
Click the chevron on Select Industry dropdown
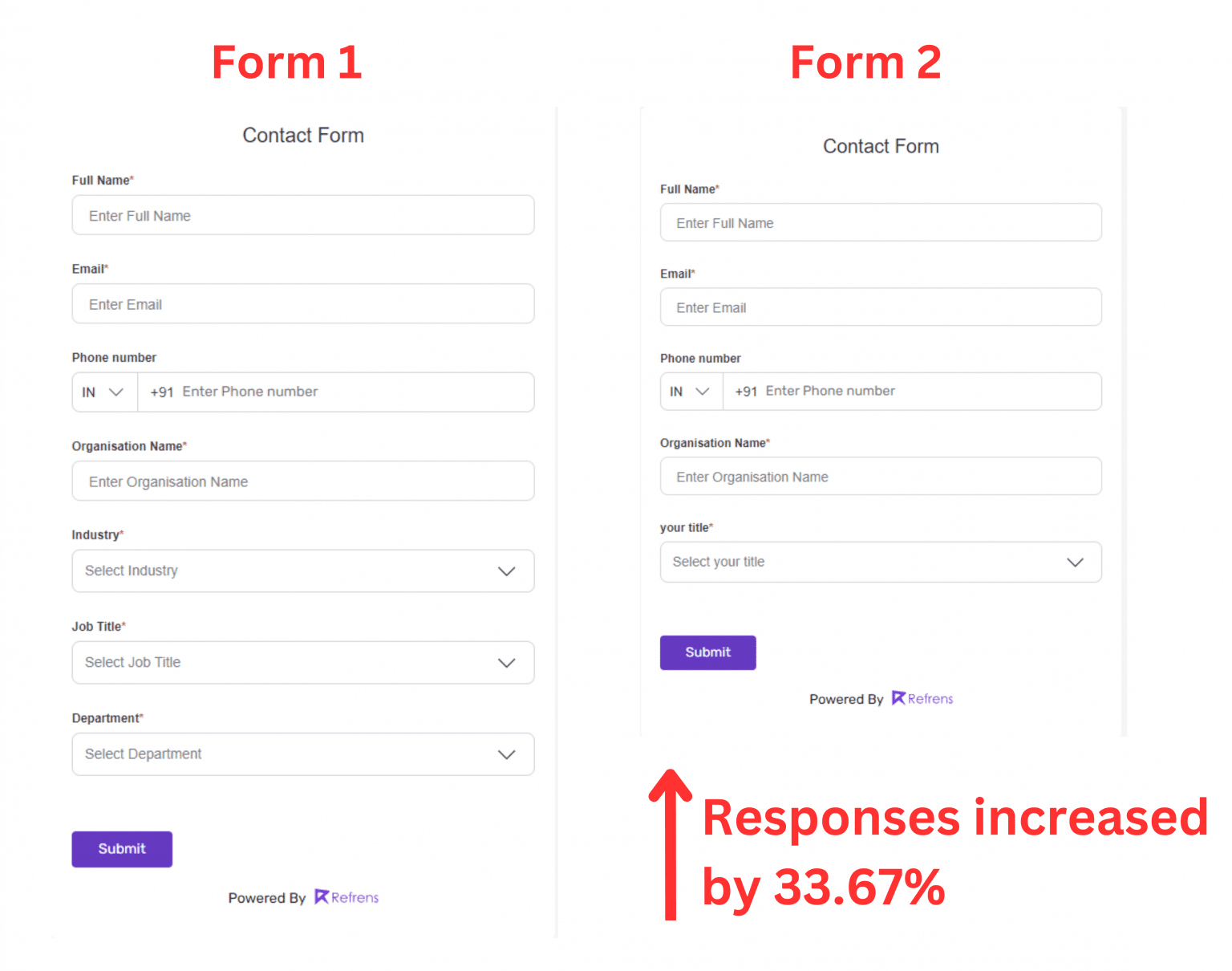pyautogui.click(x=506, y=571)
